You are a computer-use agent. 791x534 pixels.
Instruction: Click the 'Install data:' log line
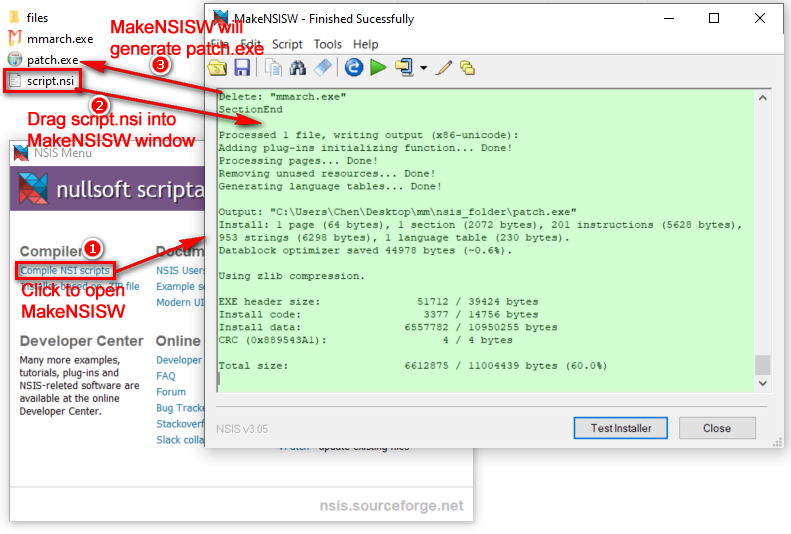388,328
